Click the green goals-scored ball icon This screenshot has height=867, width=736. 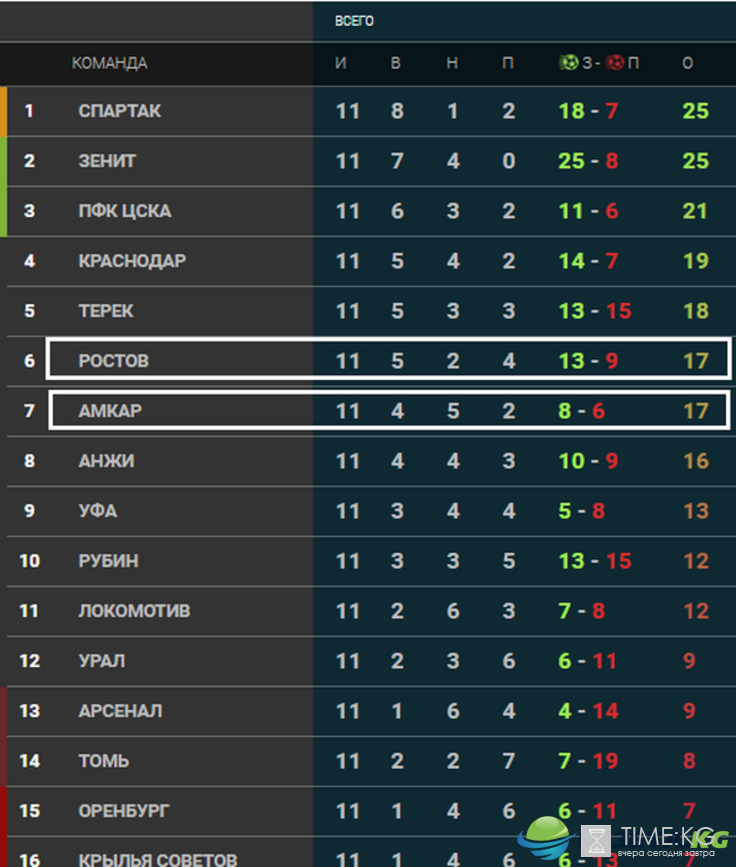(568, 62)
